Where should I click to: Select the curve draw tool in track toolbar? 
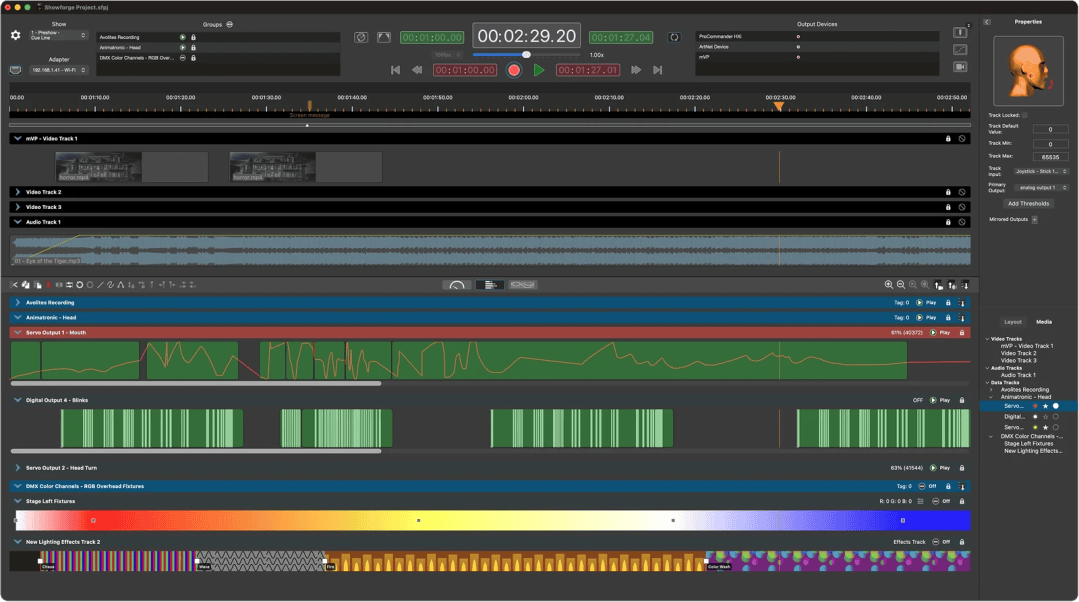click(110, 285)
